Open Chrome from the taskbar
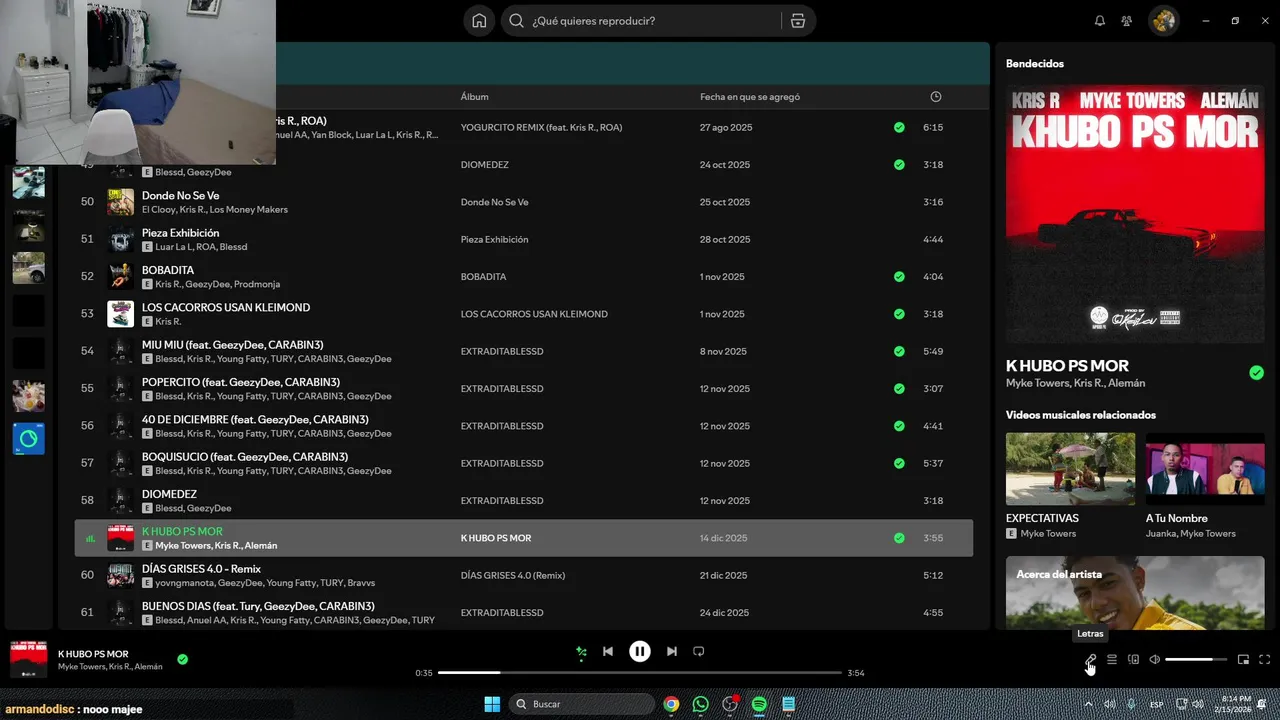This screenshot has height=720, width=1280. coord(671,704)
